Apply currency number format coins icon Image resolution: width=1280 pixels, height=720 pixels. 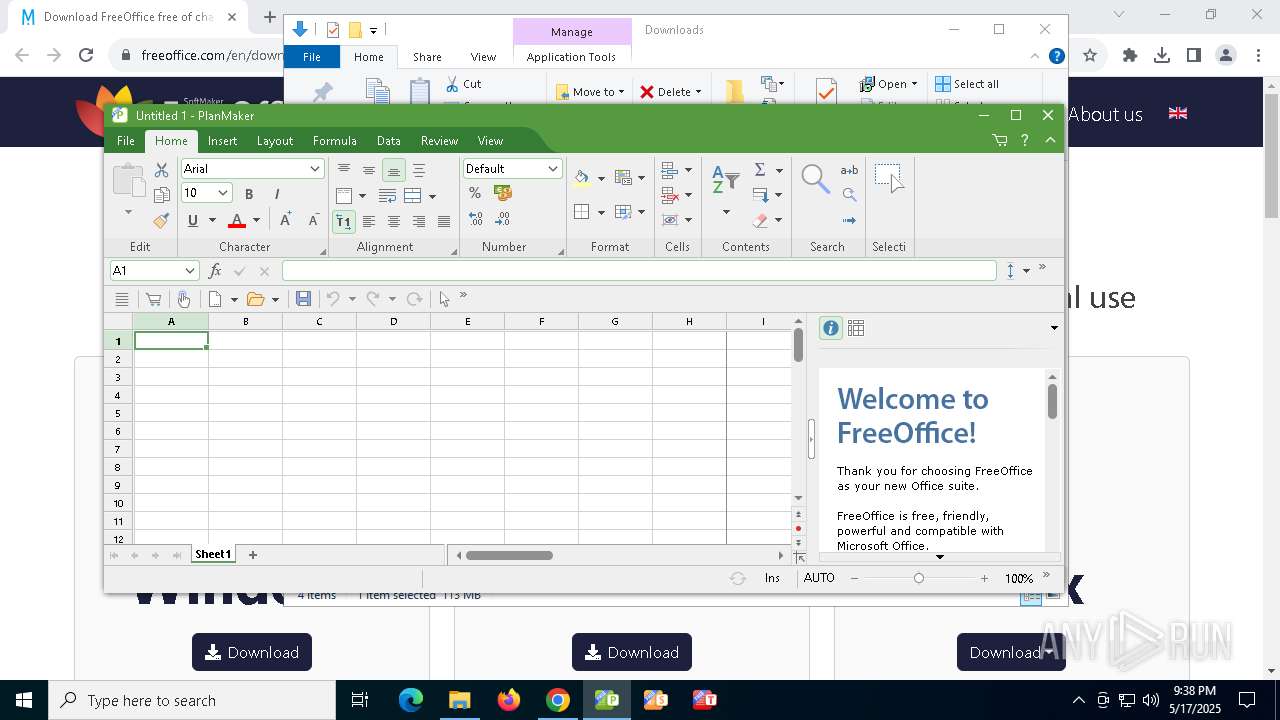click(503, 193)
